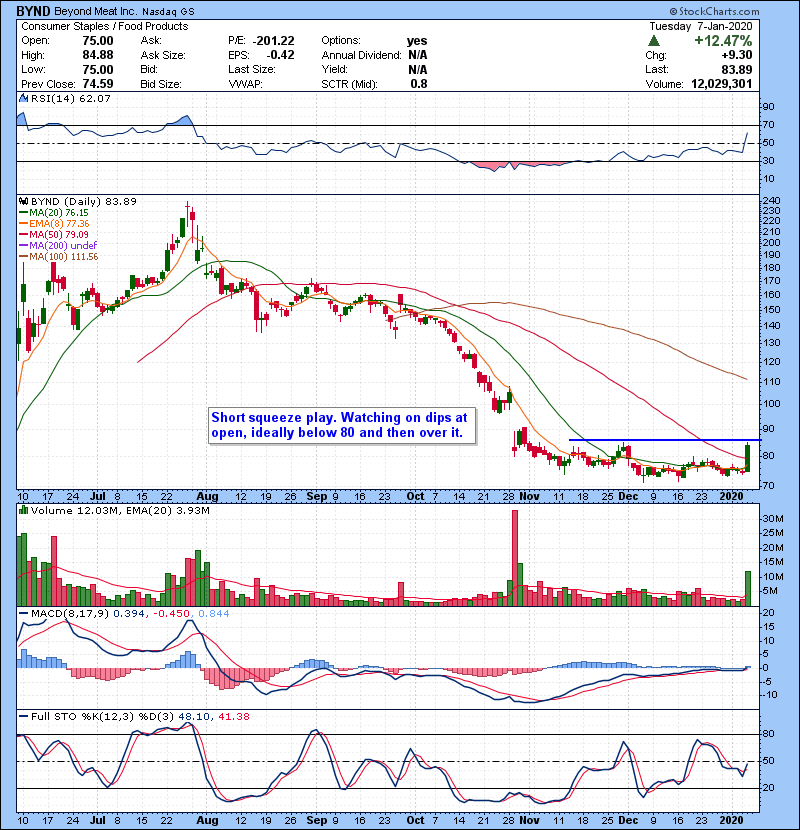Click the Jul label on the price chart axis
The height and width of the screenshot is (830, 800).
point(97,496)
